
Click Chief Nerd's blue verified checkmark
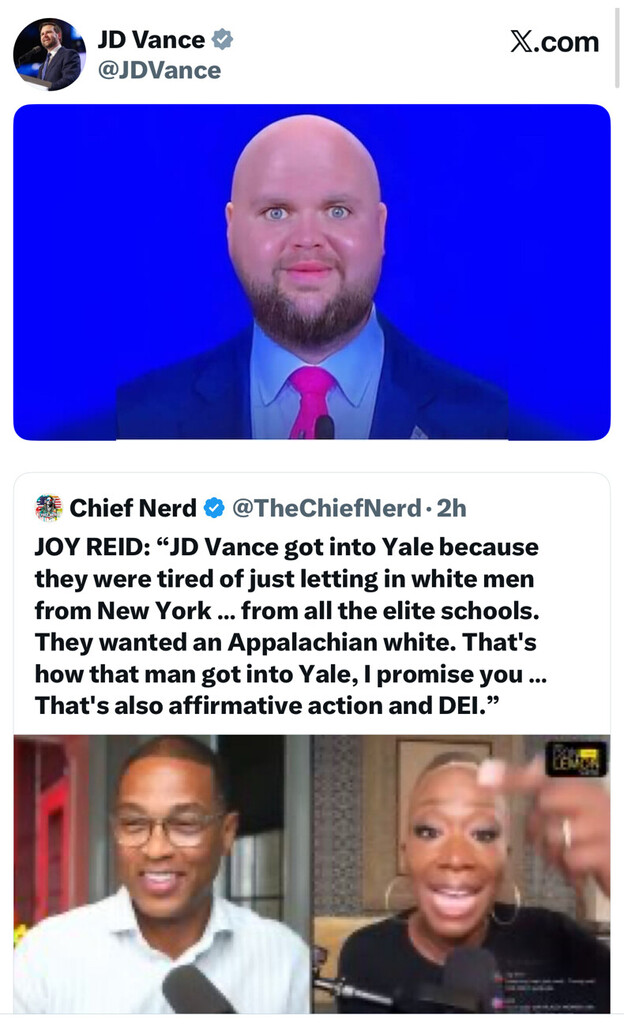tap(214, 508)
